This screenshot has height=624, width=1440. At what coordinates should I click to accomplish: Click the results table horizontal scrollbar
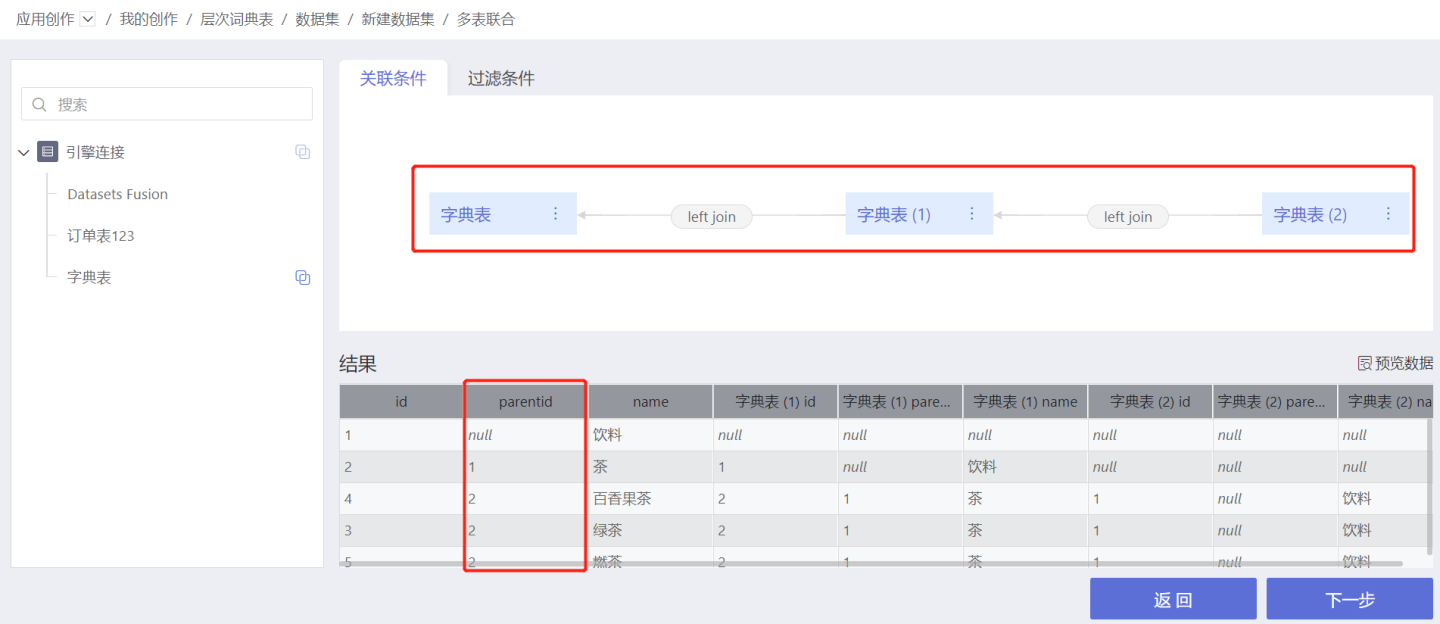[x=871, y=564]
